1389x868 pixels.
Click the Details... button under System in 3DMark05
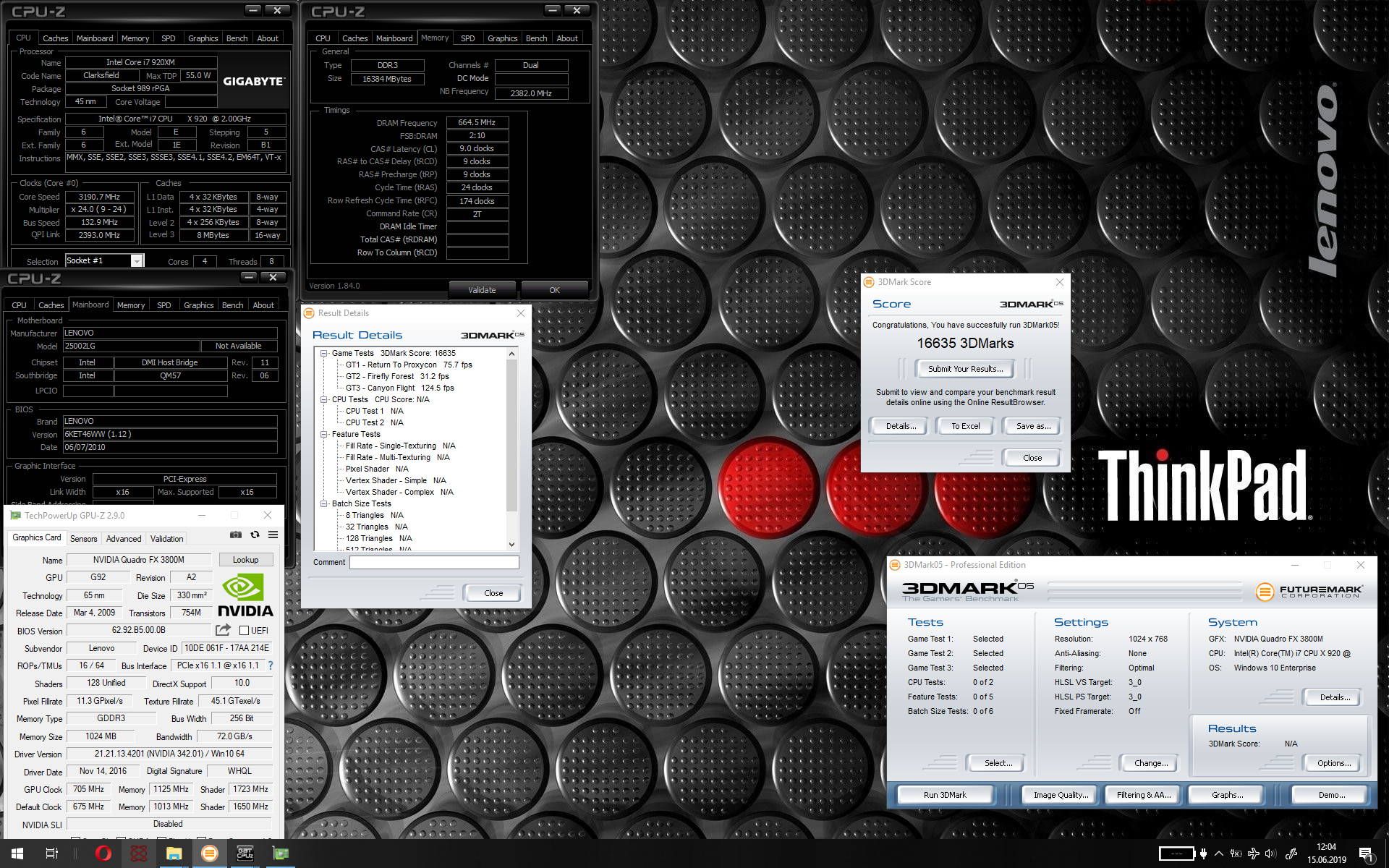pyautogui.click(x=1334, y=697)
